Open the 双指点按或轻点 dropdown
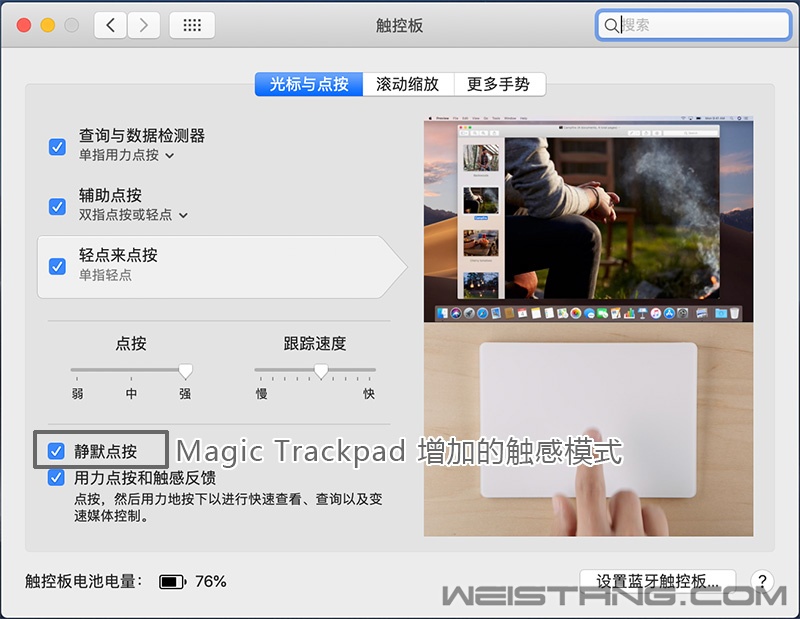This screenshot has width=800, height=619. coord(133,215)
